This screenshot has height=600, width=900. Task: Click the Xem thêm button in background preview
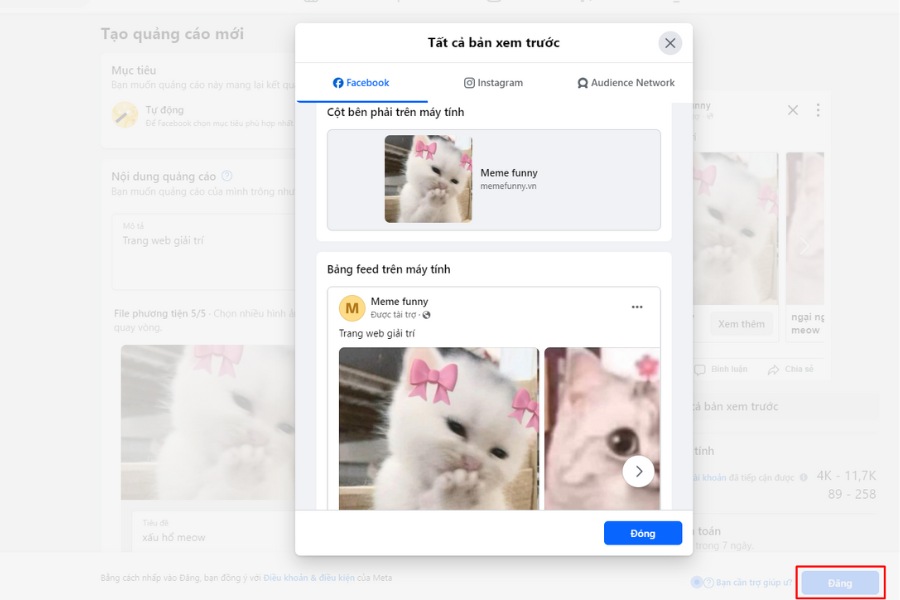click(741, 324)
